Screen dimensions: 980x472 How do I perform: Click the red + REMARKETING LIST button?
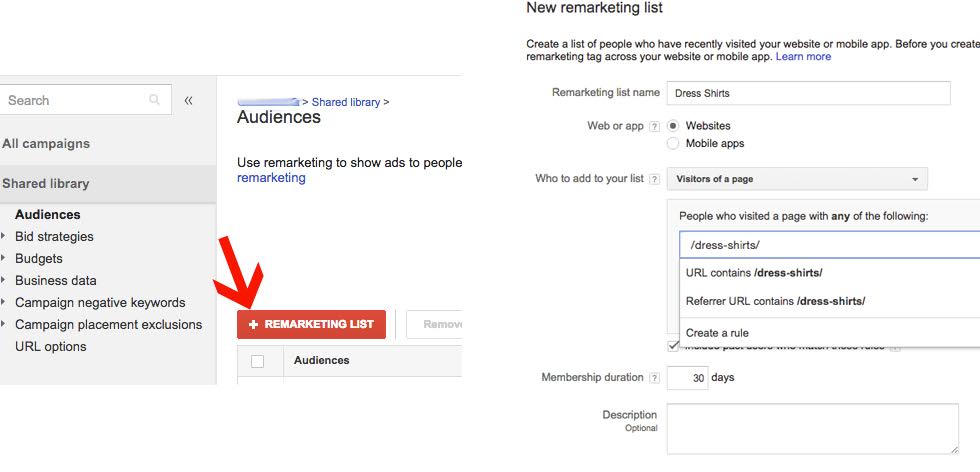311,324
